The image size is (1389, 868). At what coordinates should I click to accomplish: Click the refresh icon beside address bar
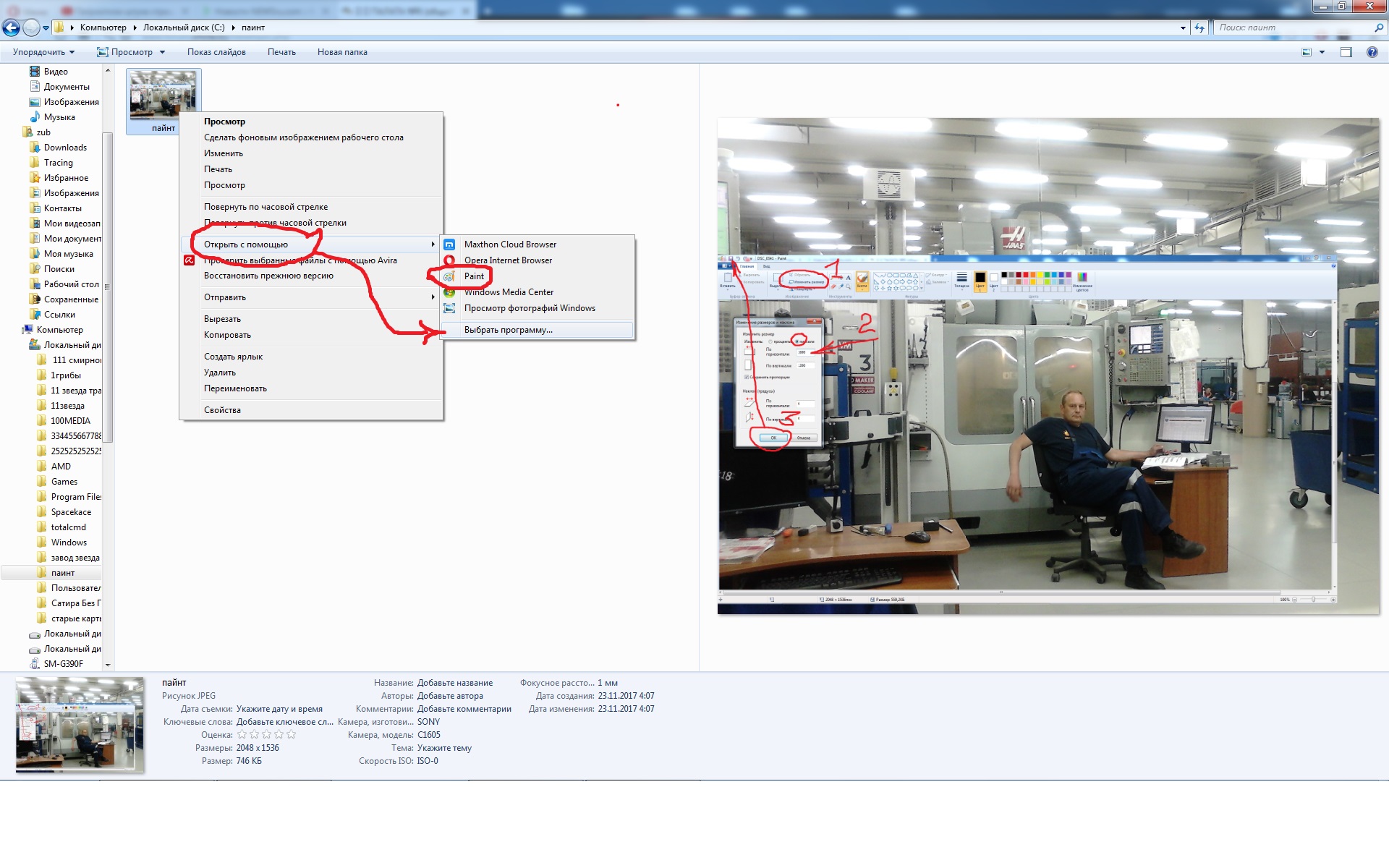[1199, 28]
